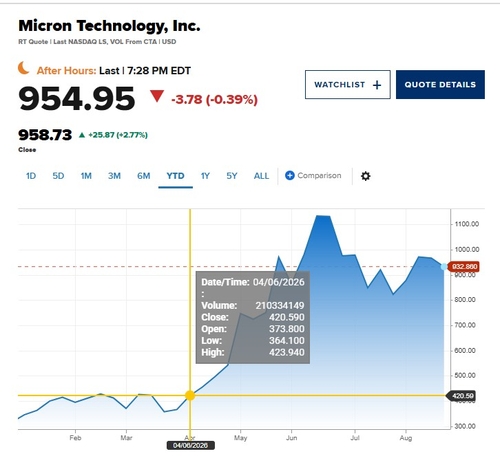
Task: Choose the 6M chart range
Action: (x=144, y=176)
